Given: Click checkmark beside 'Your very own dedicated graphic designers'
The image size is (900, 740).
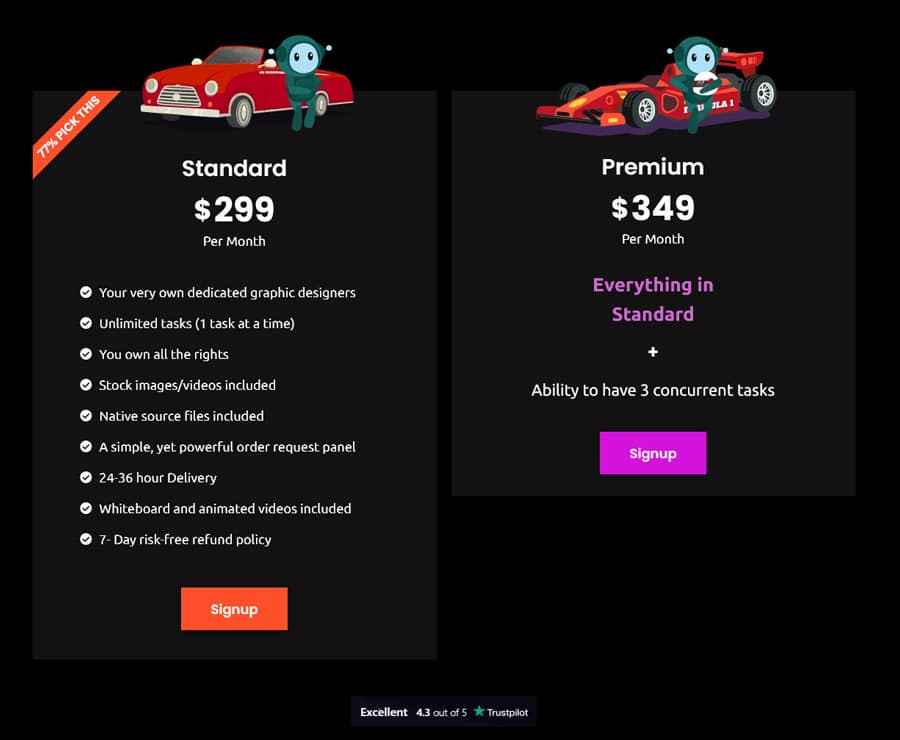Looking at the screenshot, I should (x=86, y=292).
